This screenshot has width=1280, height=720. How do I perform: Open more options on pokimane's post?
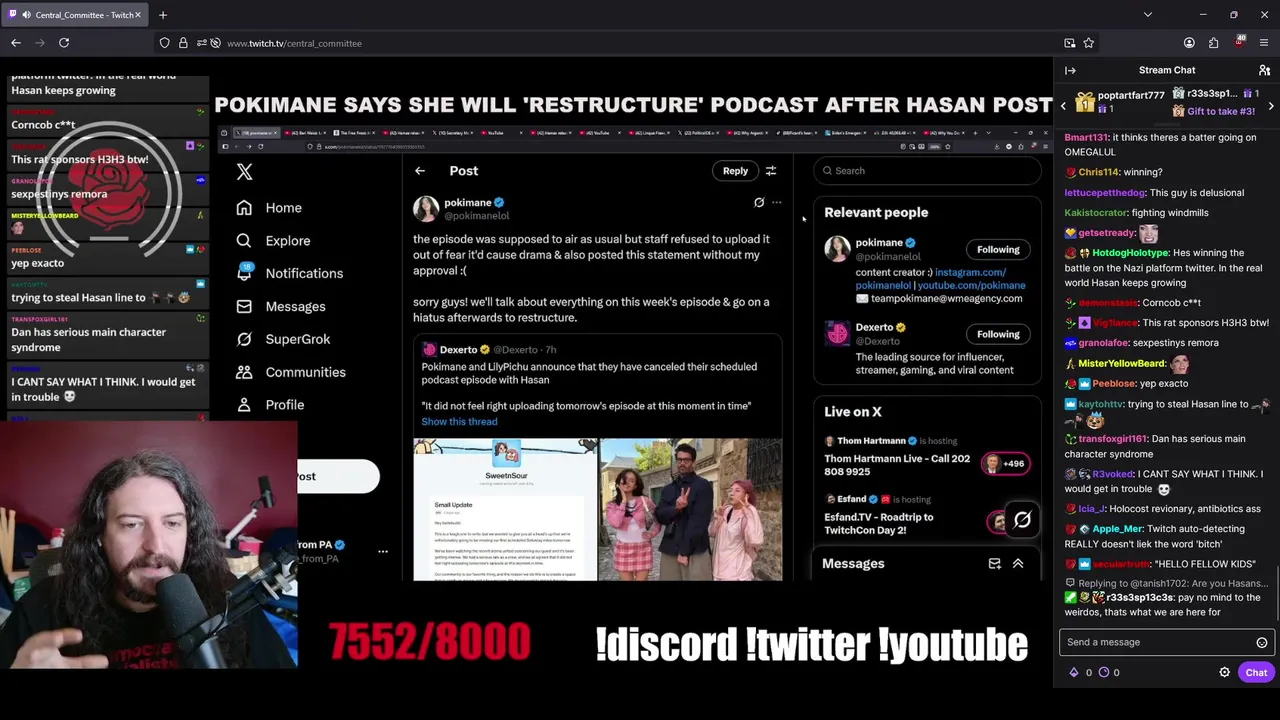point(776,203)
